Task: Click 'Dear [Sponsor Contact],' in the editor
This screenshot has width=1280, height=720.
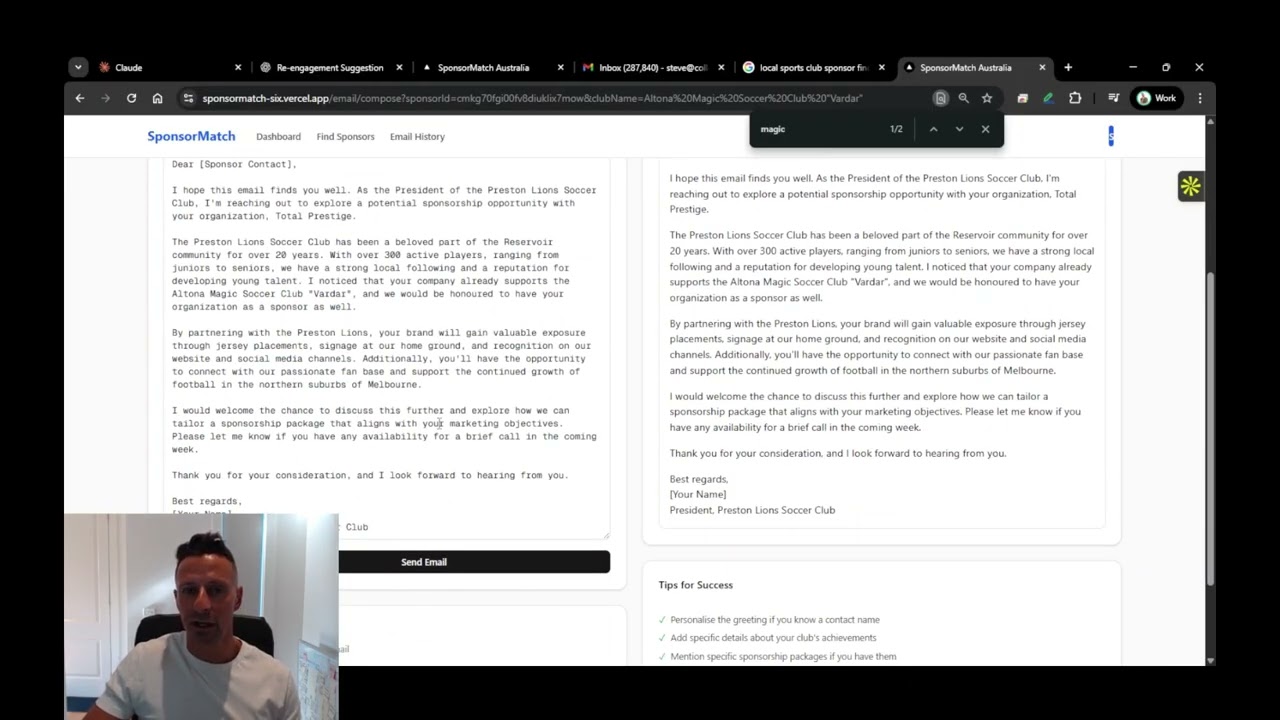Action: [234, 164]
